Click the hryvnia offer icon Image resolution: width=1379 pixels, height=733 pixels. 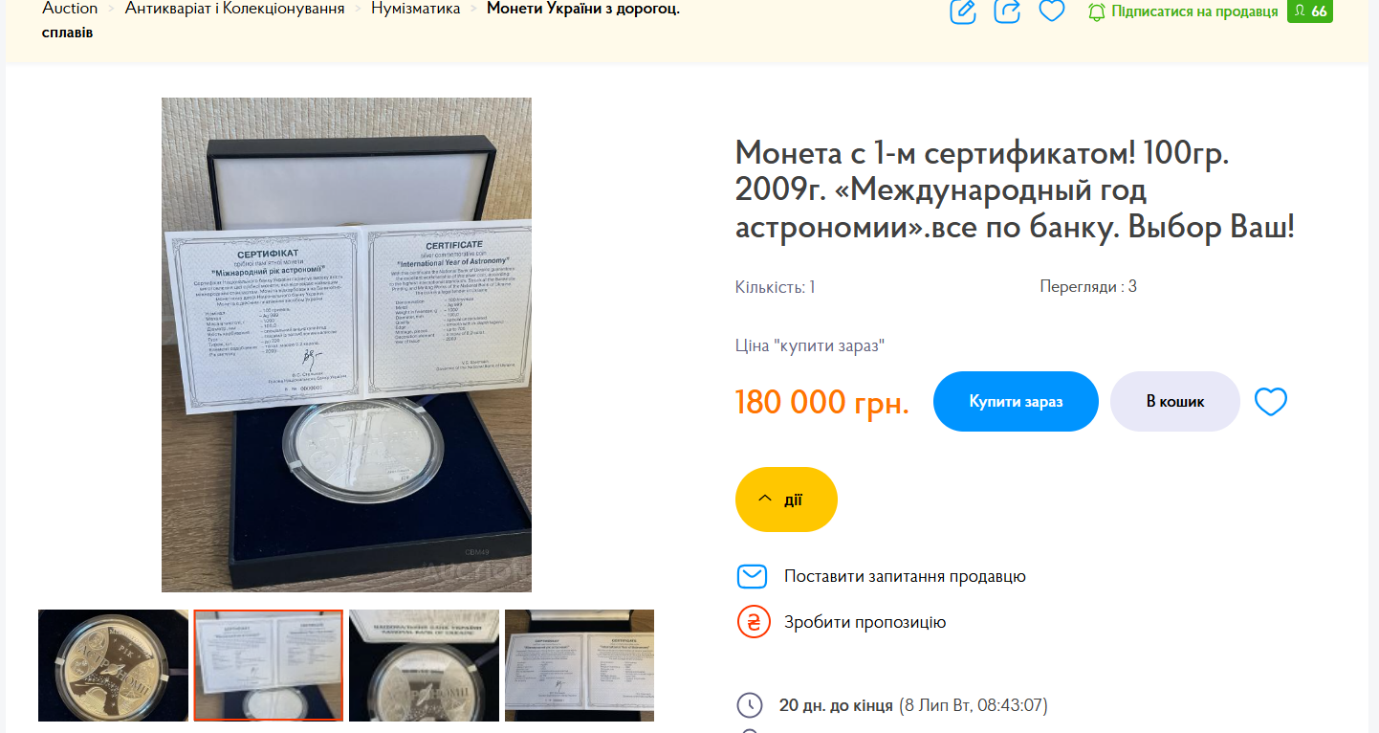pyautogui.click(x=753, y=622)
